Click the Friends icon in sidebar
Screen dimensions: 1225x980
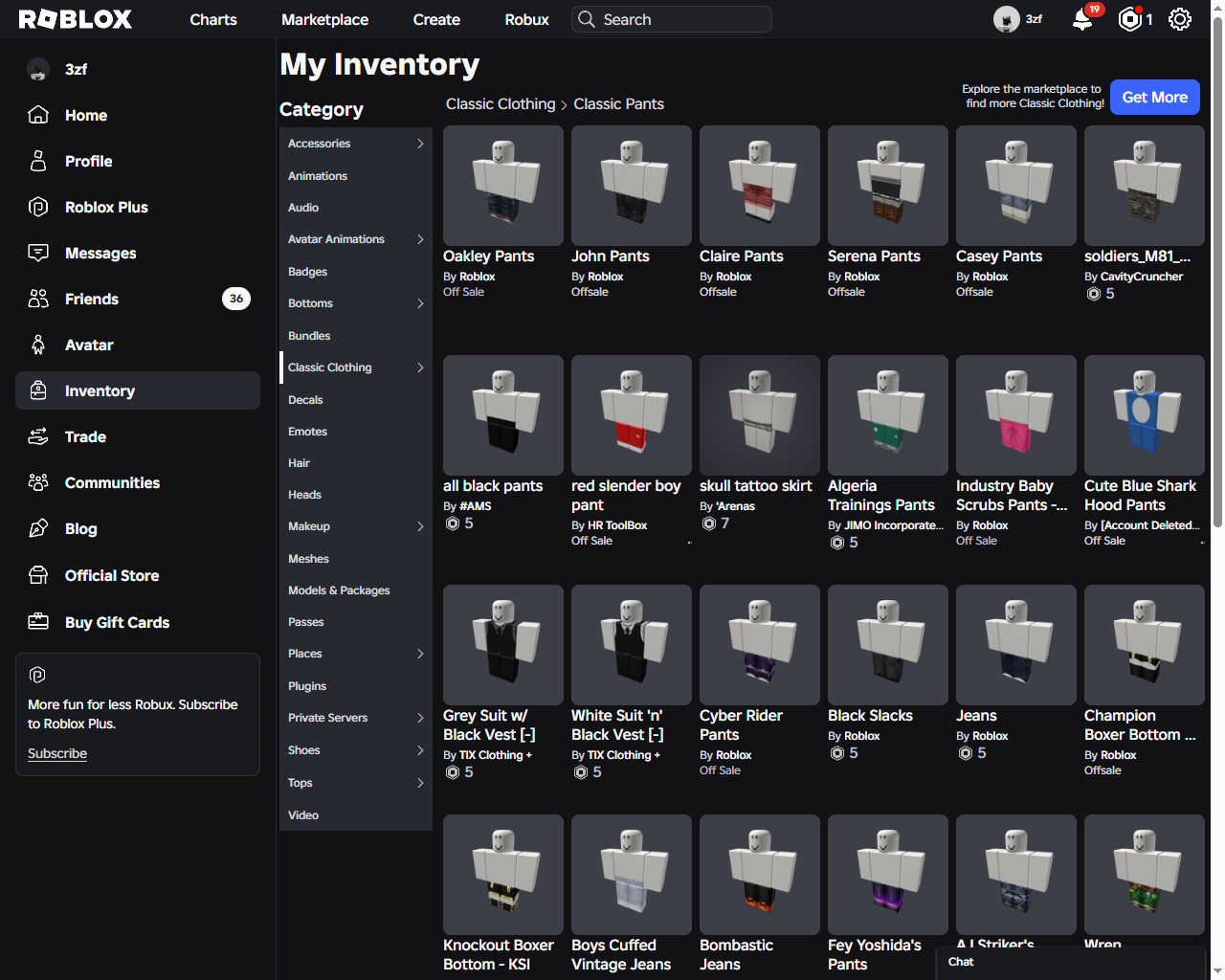coord(38,299)
